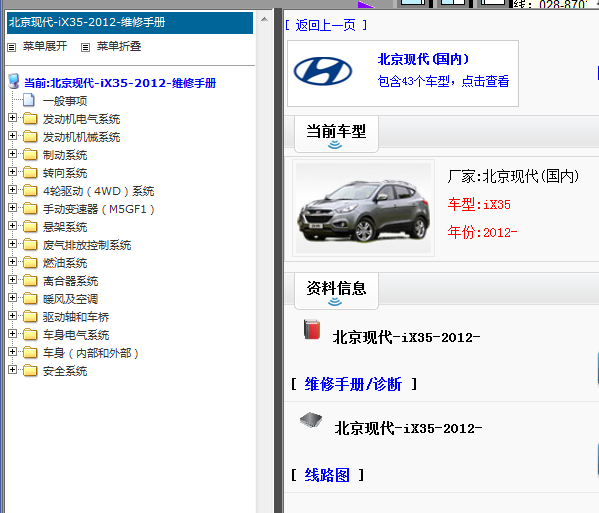
Task: Expand the 制动系统 tree node
Action: pos(12,154)
